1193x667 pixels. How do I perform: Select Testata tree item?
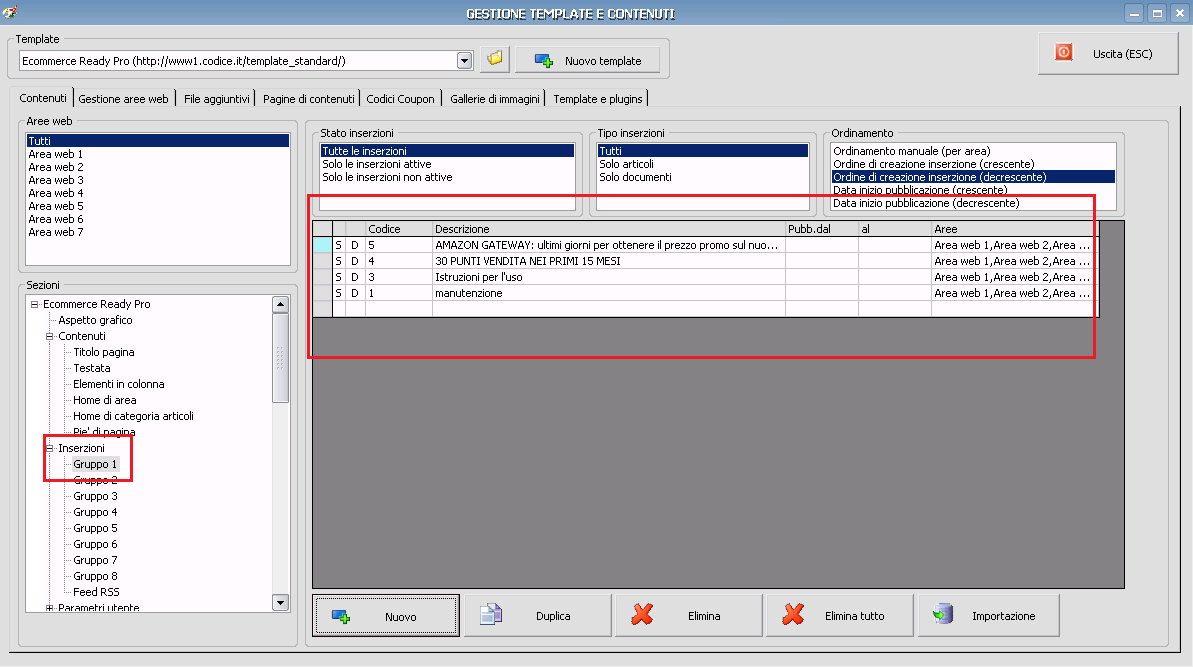pyautogui.click(x=91, y=368)
